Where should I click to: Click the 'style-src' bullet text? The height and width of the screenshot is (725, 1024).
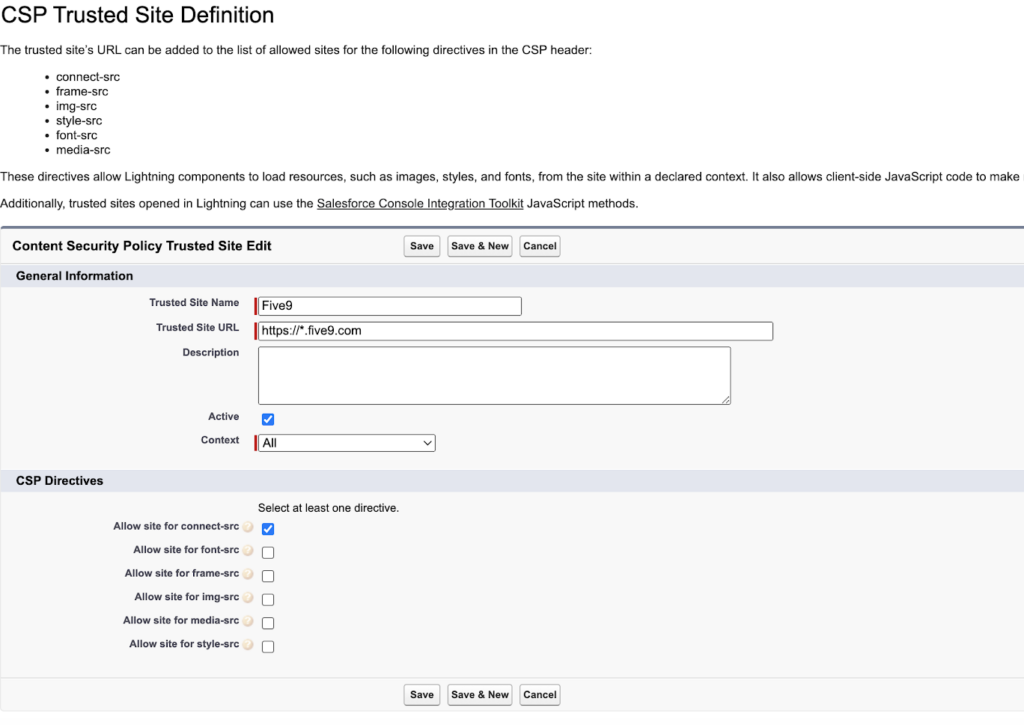click(79, 121)
